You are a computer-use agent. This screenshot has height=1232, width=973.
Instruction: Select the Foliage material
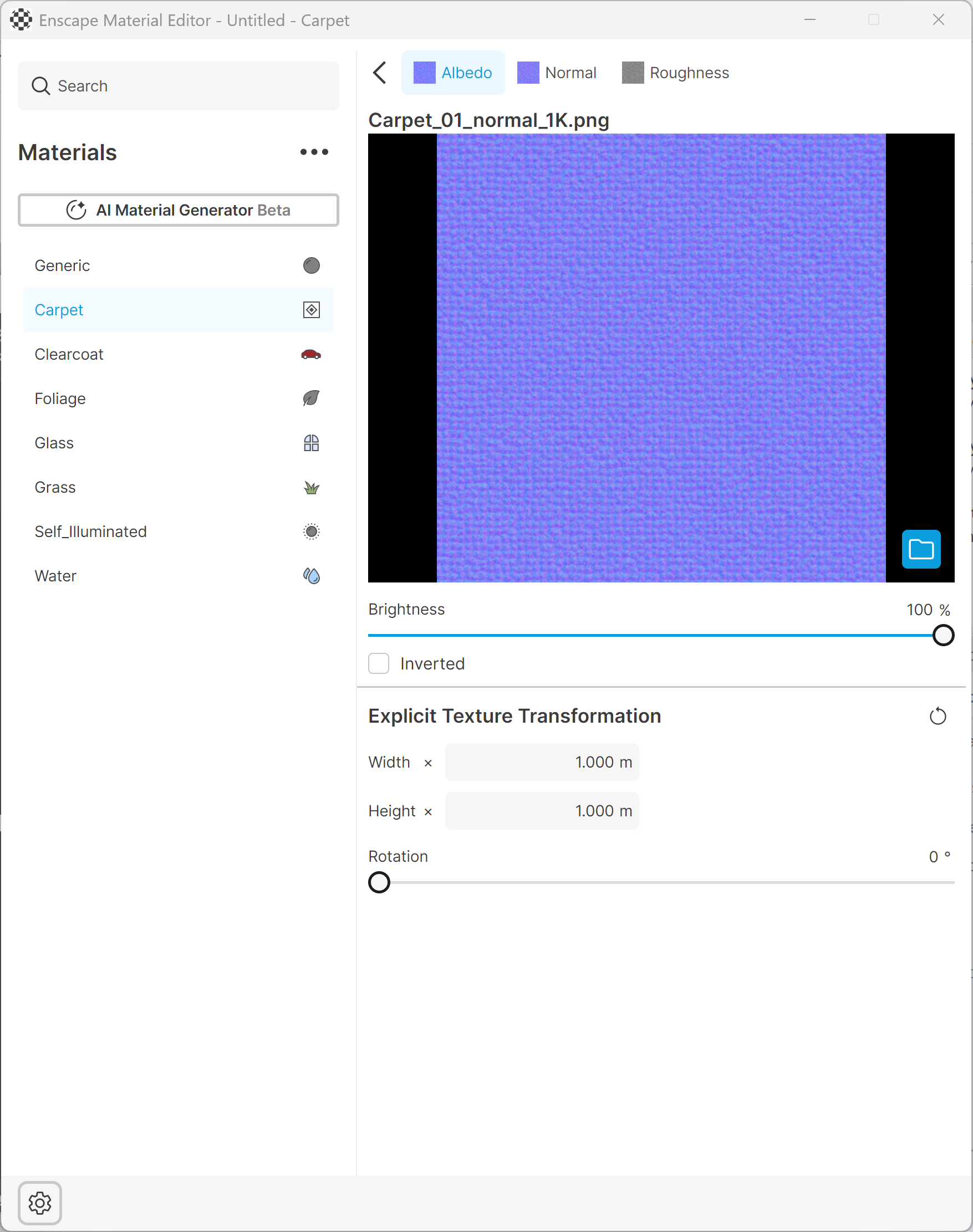coord(179,398)
